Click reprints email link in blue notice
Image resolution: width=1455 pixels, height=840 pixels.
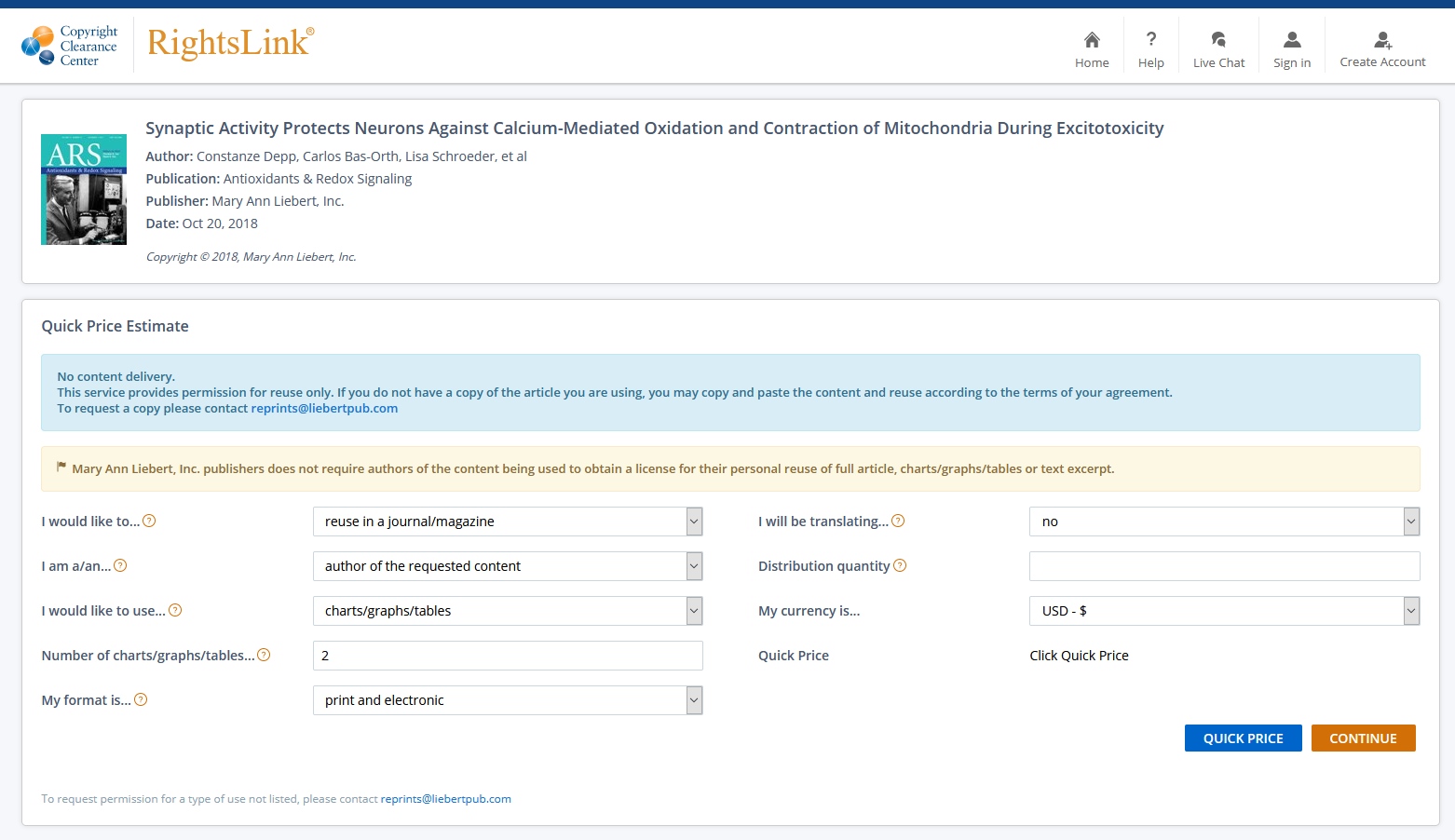[324, 408]
